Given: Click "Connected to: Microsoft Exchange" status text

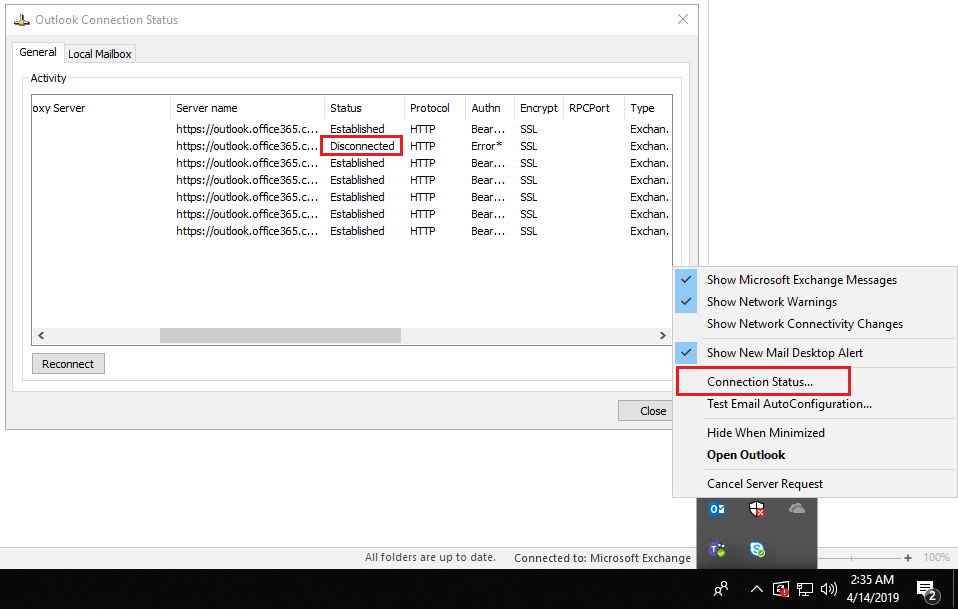Looking at the screenshot, I should point(602,558).
